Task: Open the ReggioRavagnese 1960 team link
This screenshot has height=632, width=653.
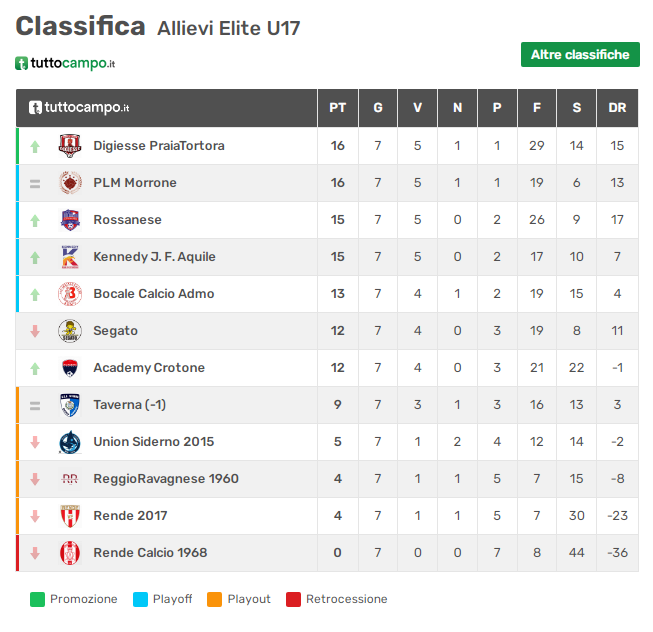Action: pyautogui.click(x=166, y=479)
